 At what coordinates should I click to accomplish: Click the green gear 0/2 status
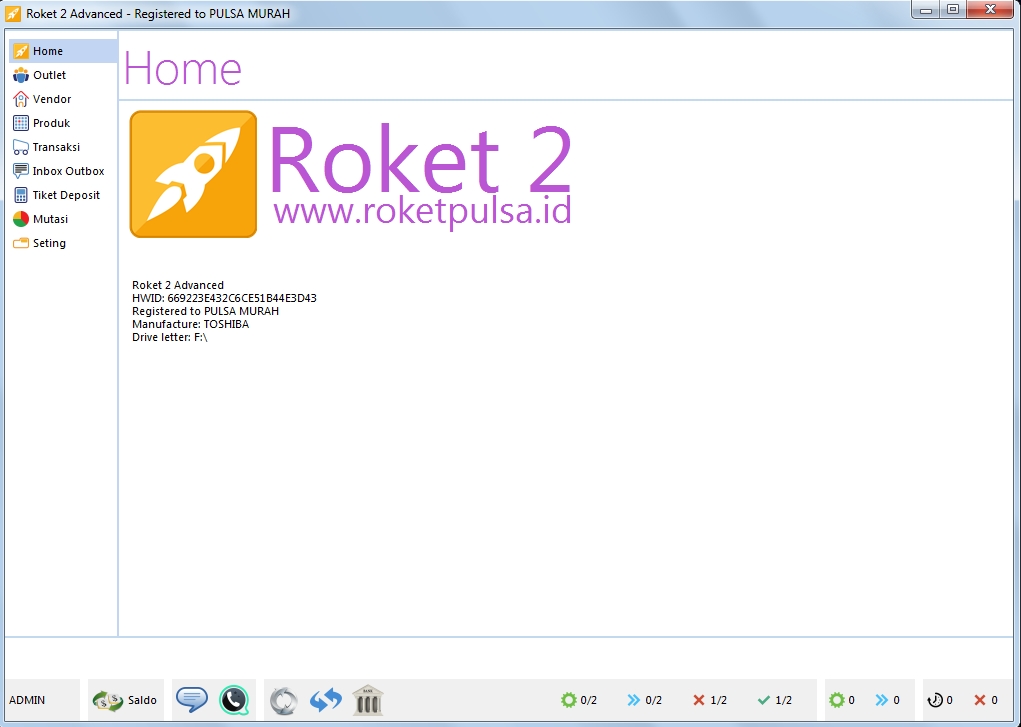[x=579, y=700]
